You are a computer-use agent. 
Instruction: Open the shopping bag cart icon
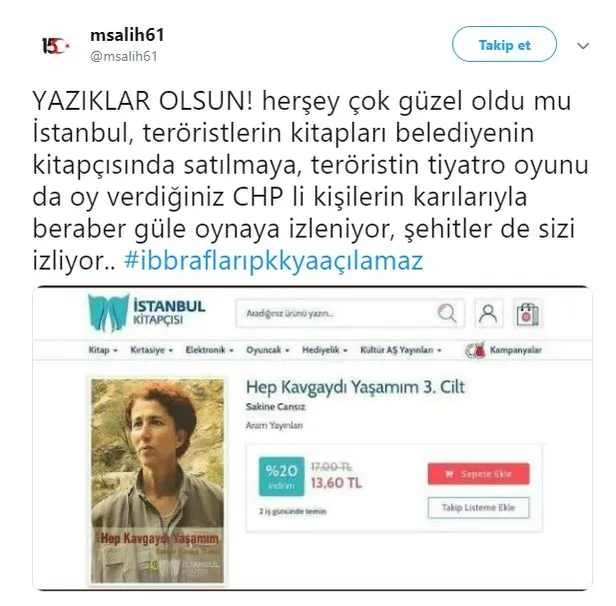pos(528,313)
